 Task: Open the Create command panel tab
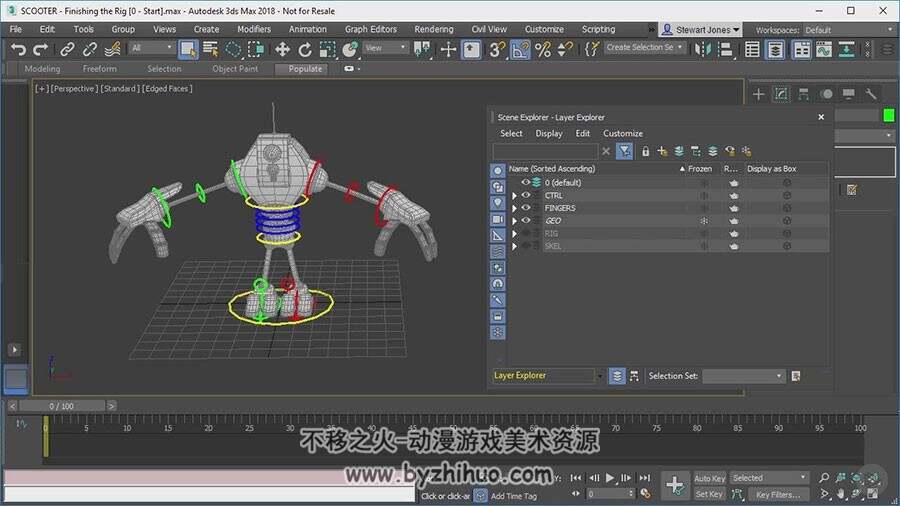(x=759, y=94)
